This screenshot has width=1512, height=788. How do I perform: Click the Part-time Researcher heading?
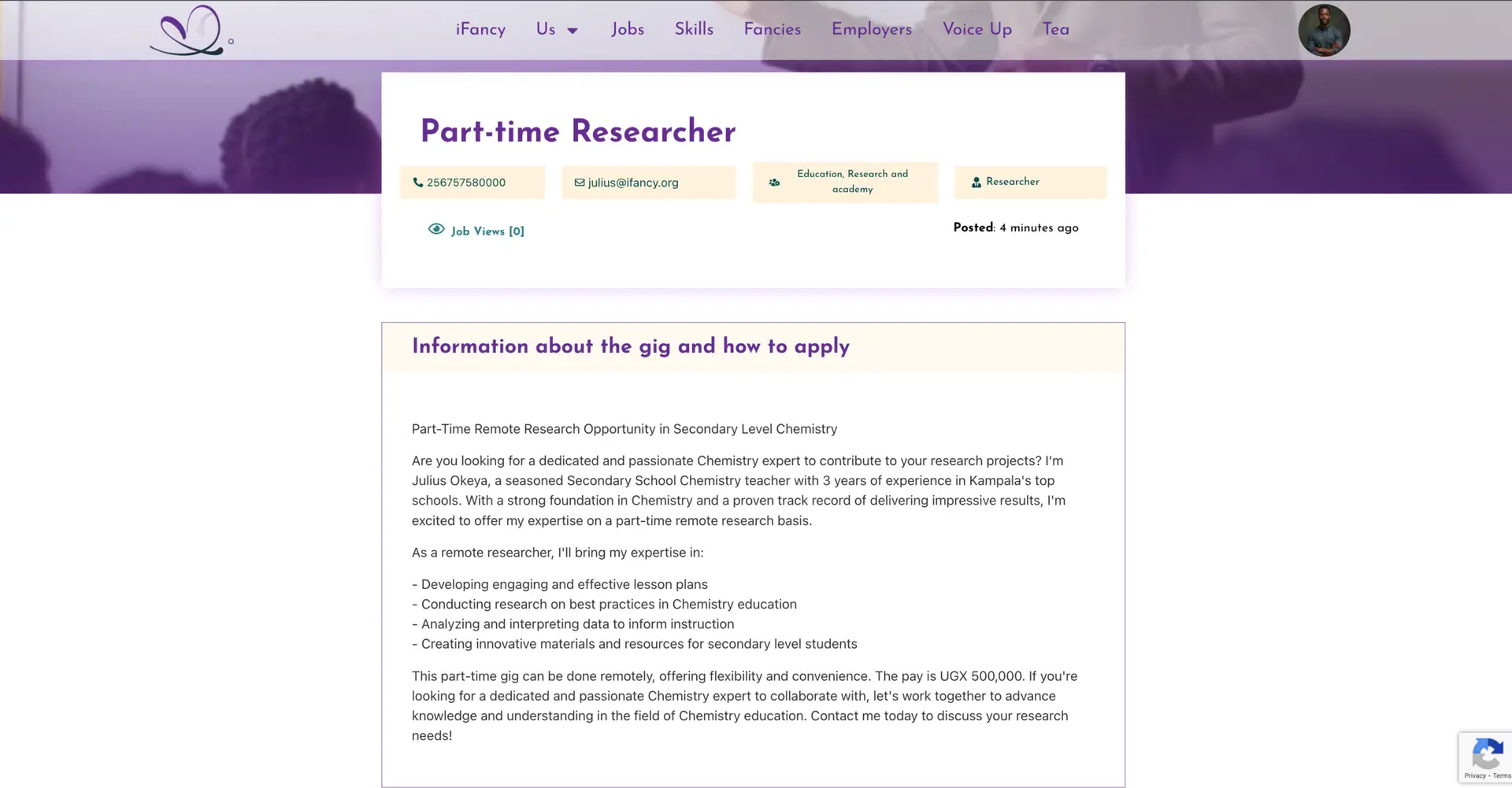click(x=578, y=131)
